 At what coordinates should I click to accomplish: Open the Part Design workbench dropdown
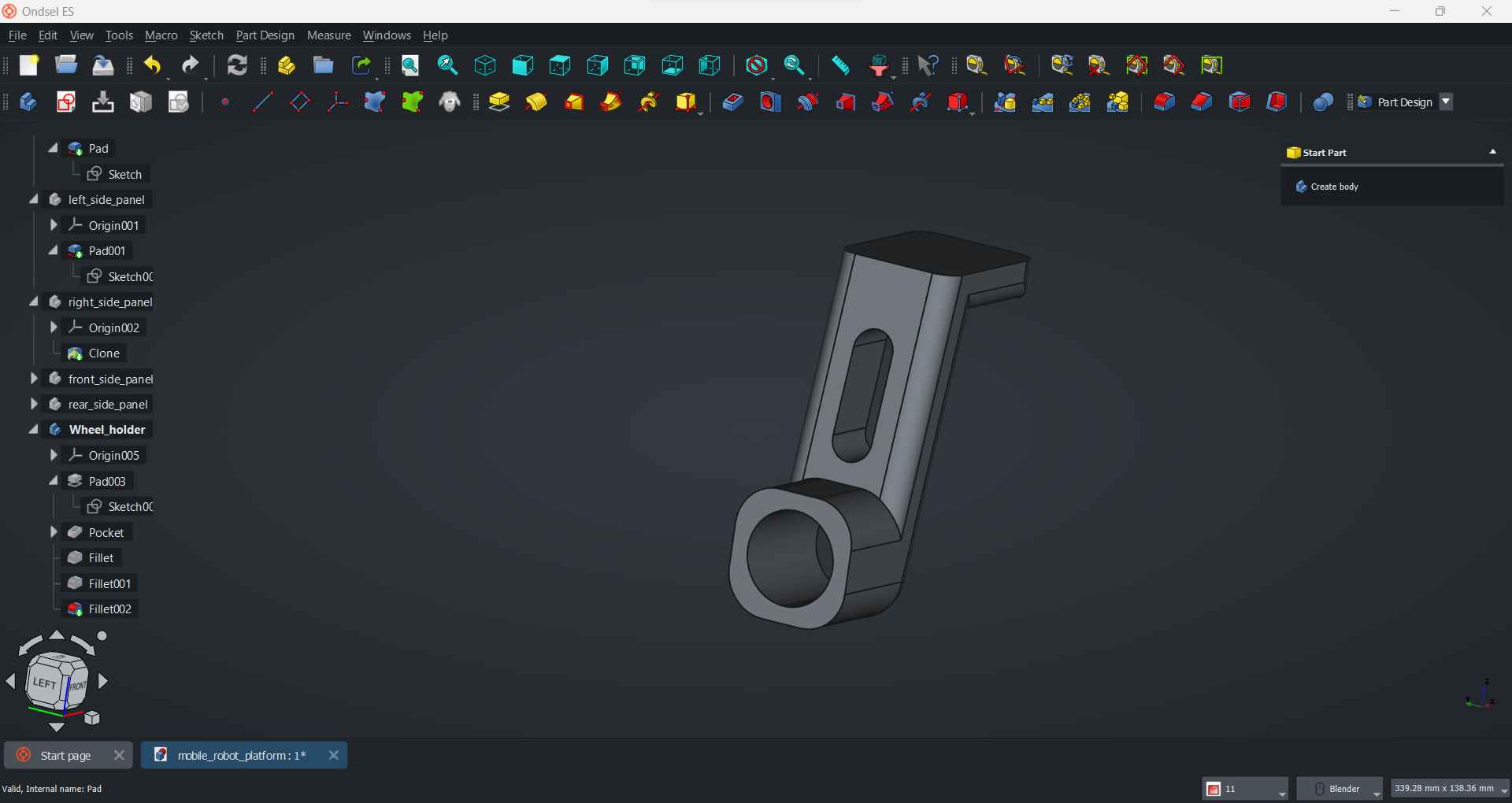[x=1446, y=102]
